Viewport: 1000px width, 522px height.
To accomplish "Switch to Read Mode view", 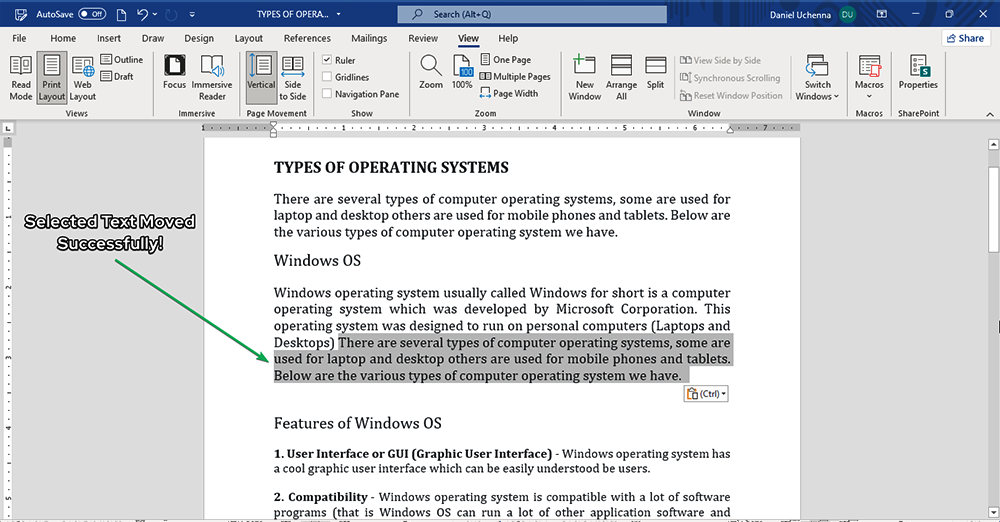I will tap(21, 75).
